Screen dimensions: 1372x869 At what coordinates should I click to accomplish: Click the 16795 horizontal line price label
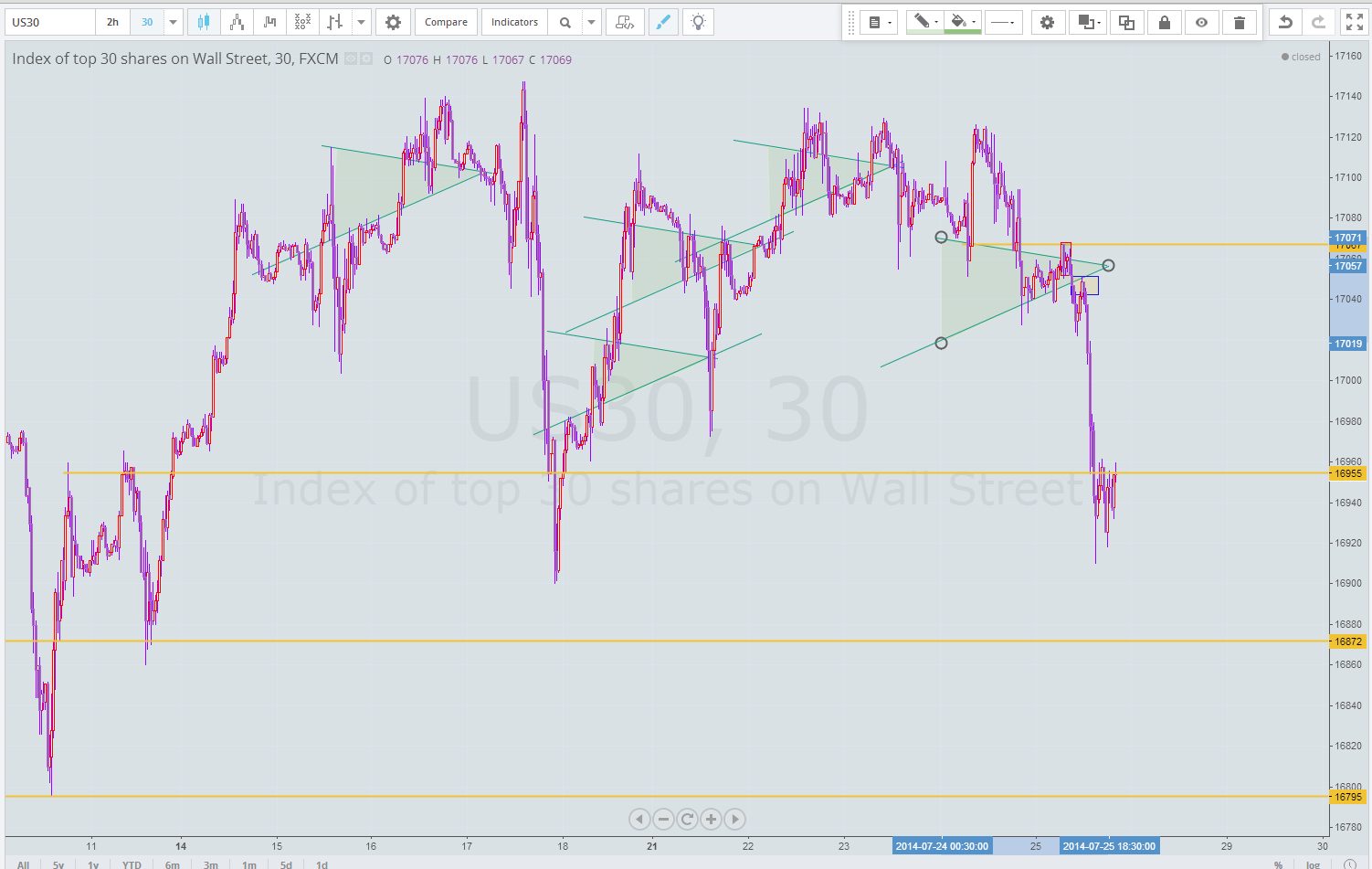pos(1348,797)
